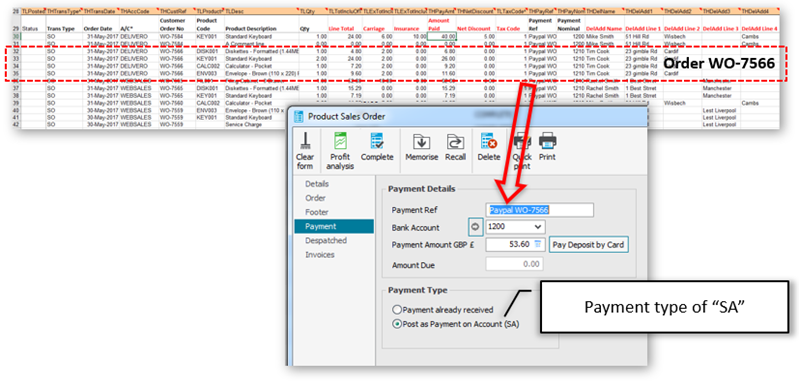The width and height of the screenshot is (799, 381).
Task: Click the Payment Ref column header in spreadsheet
Action: [539, 25]
